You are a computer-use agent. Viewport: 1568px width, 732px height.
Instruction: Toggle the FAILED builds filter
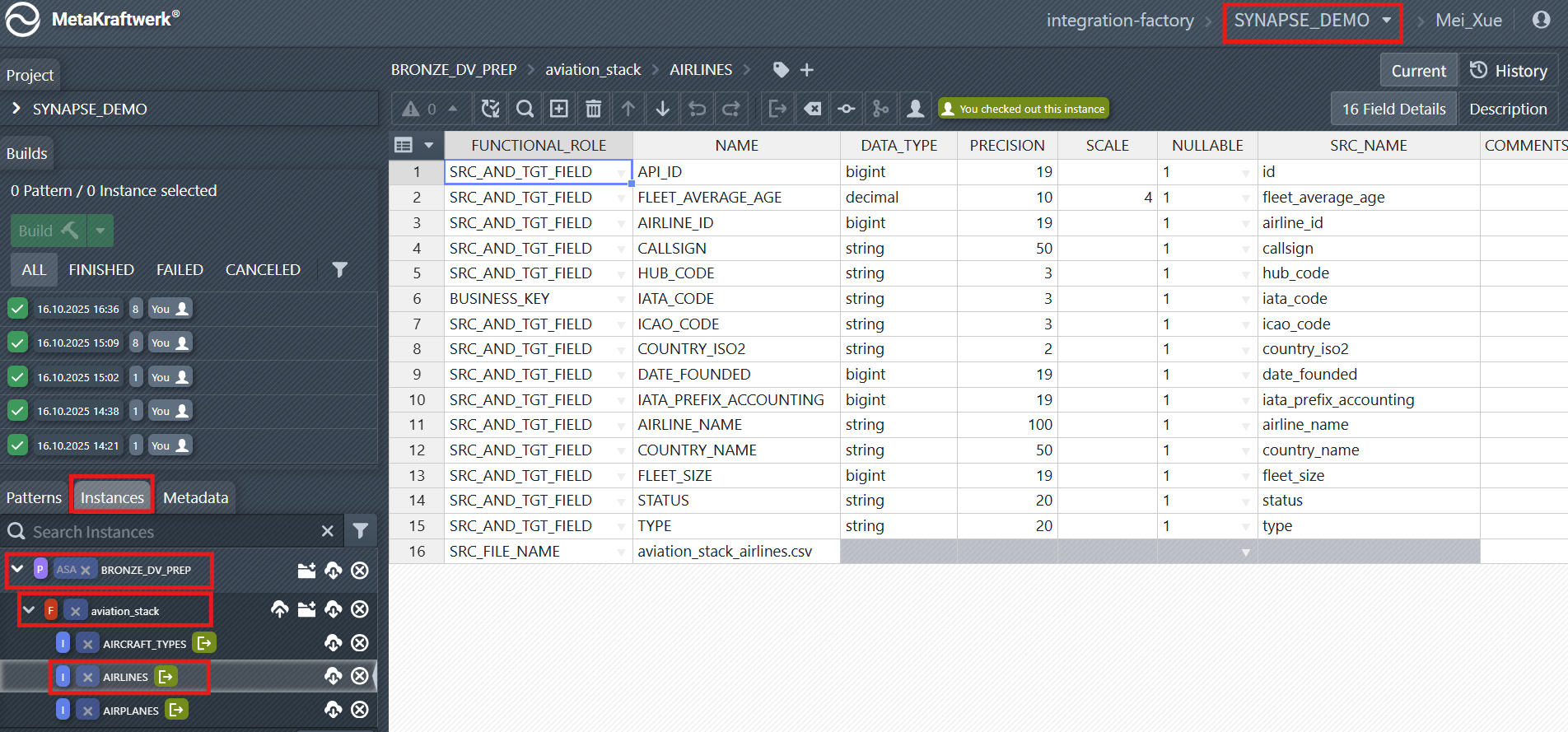(x=180, y=270)
